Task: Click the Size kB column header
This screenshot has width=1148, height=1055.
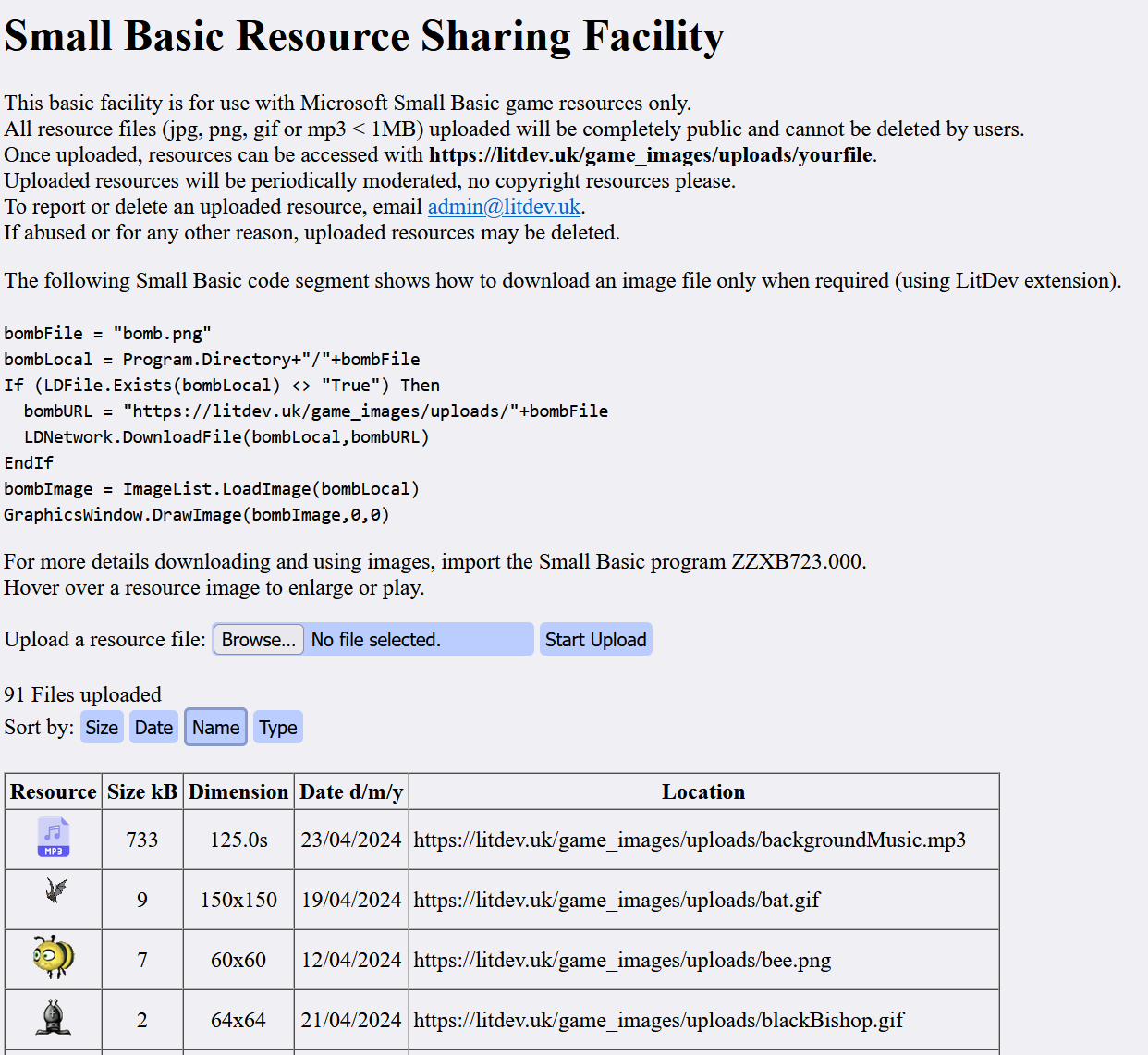Action: click(142, 792)
